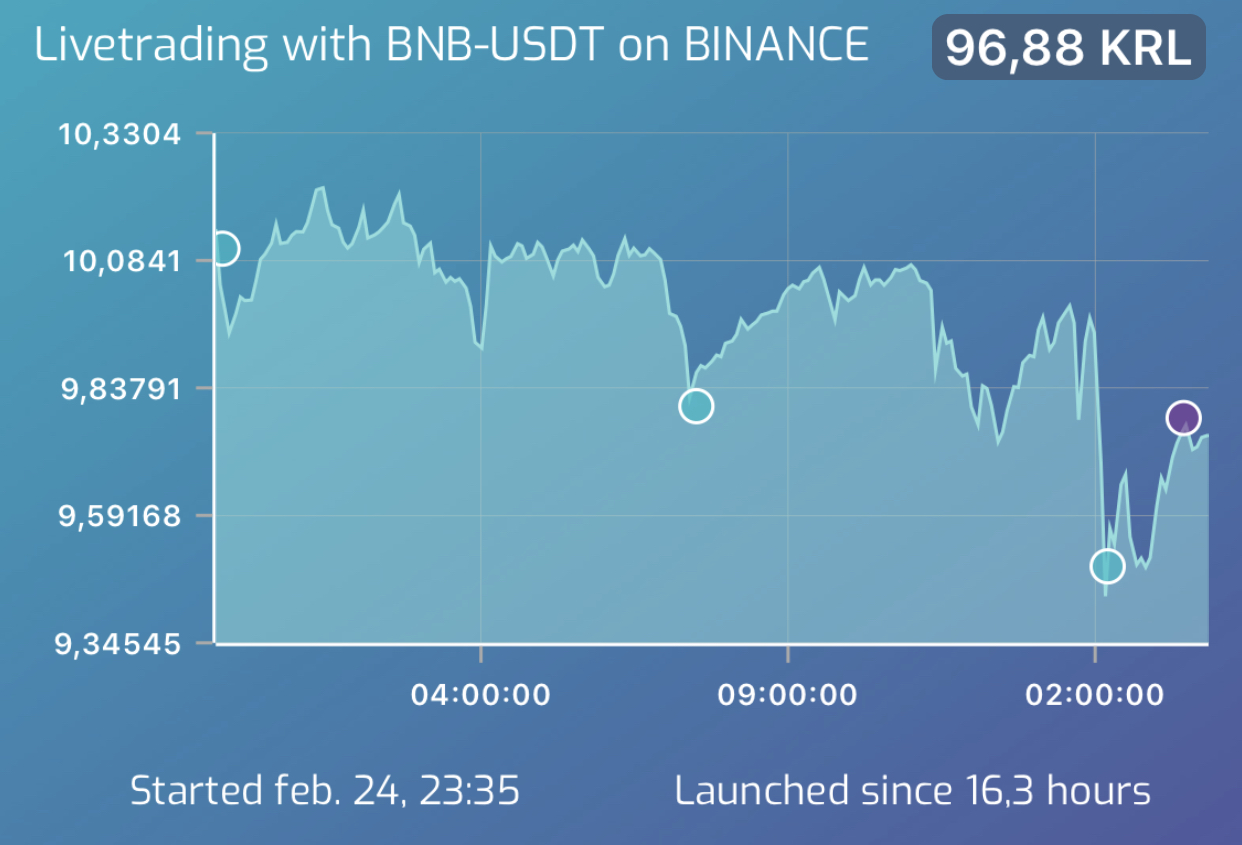This screenshot has height=845, width=1242.
Task: Click the 10,3304 price axis label
Action: 121,134
